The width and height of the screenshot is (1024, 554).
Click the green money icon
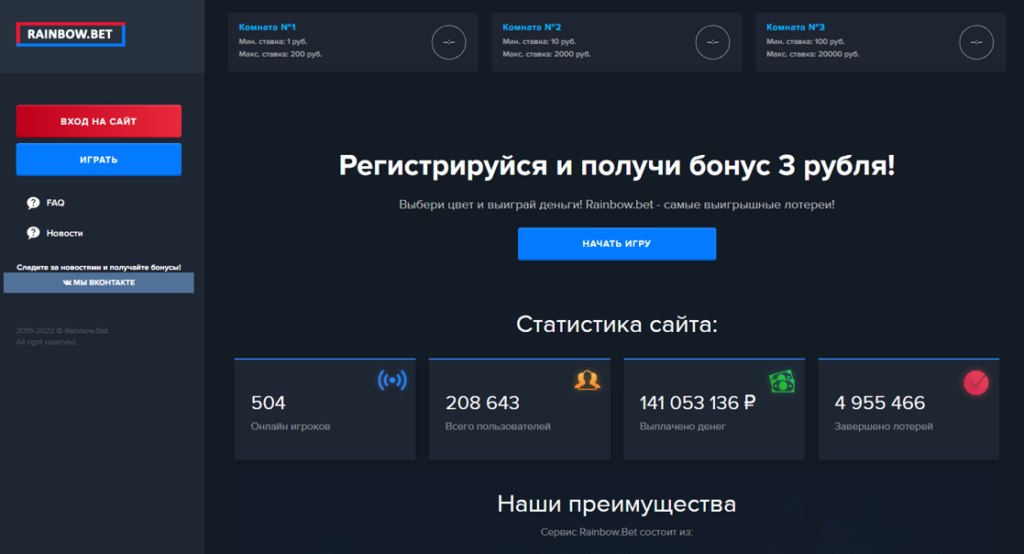(782, 382)
